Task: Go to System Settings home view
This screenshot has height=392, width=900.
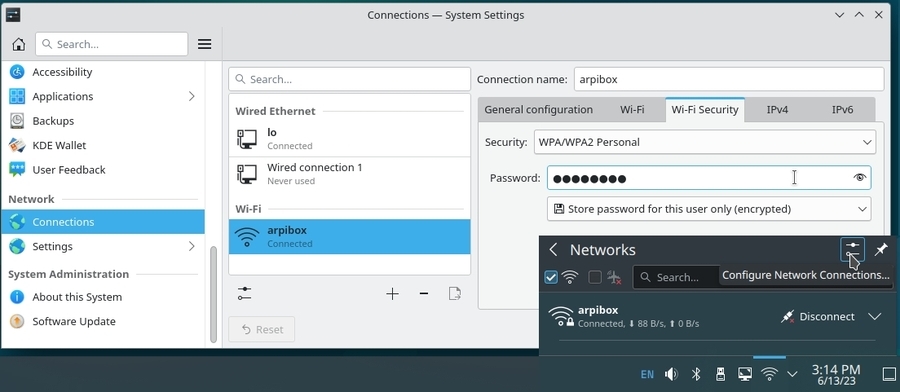Action: [x=18, y=44]
